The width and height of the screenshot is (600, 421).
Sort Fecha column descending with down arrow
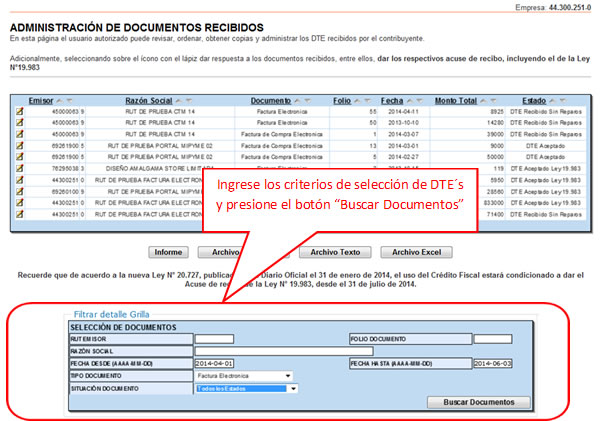(x=420, y=101)
